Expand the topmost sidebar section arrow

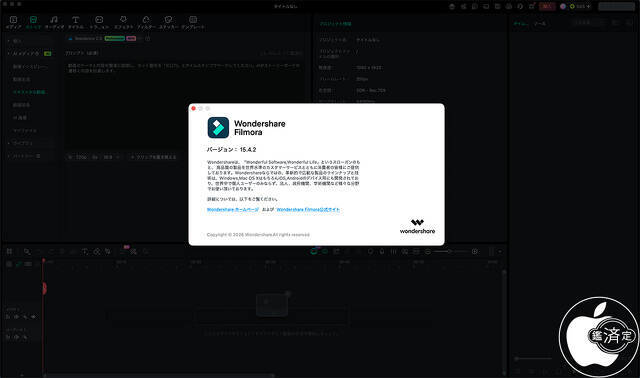tap(9, 41)
